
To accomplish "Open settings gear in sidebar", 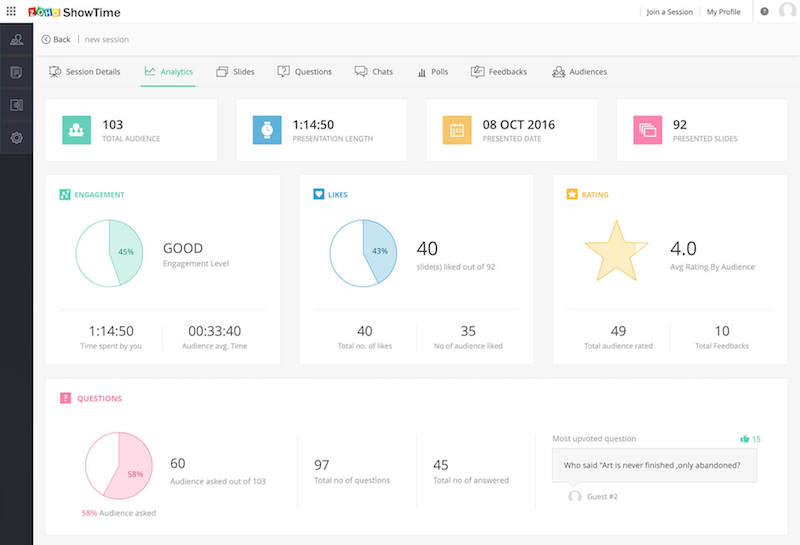I will click(16, 137).
